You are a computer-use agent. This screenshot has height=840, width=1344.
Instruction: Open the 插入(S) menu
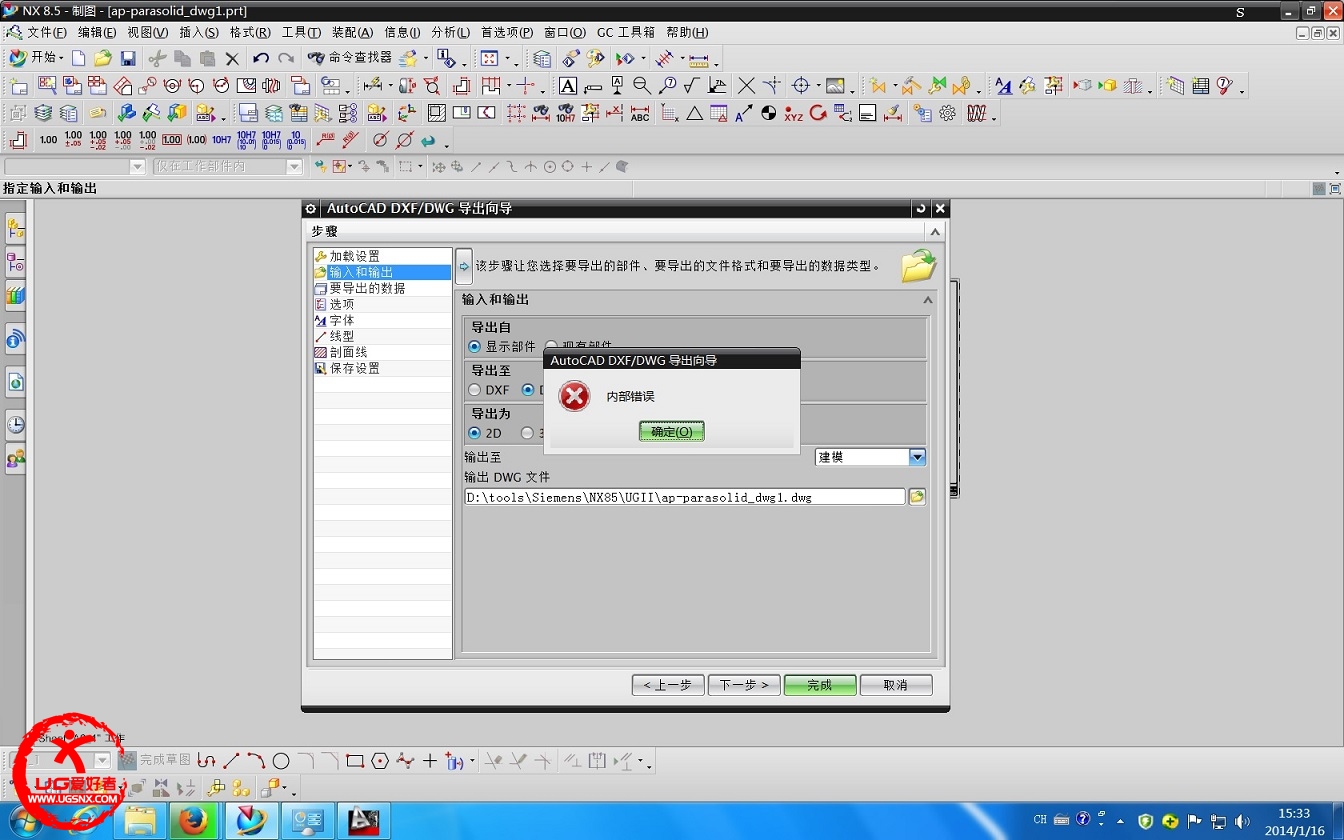coord(199,33)
